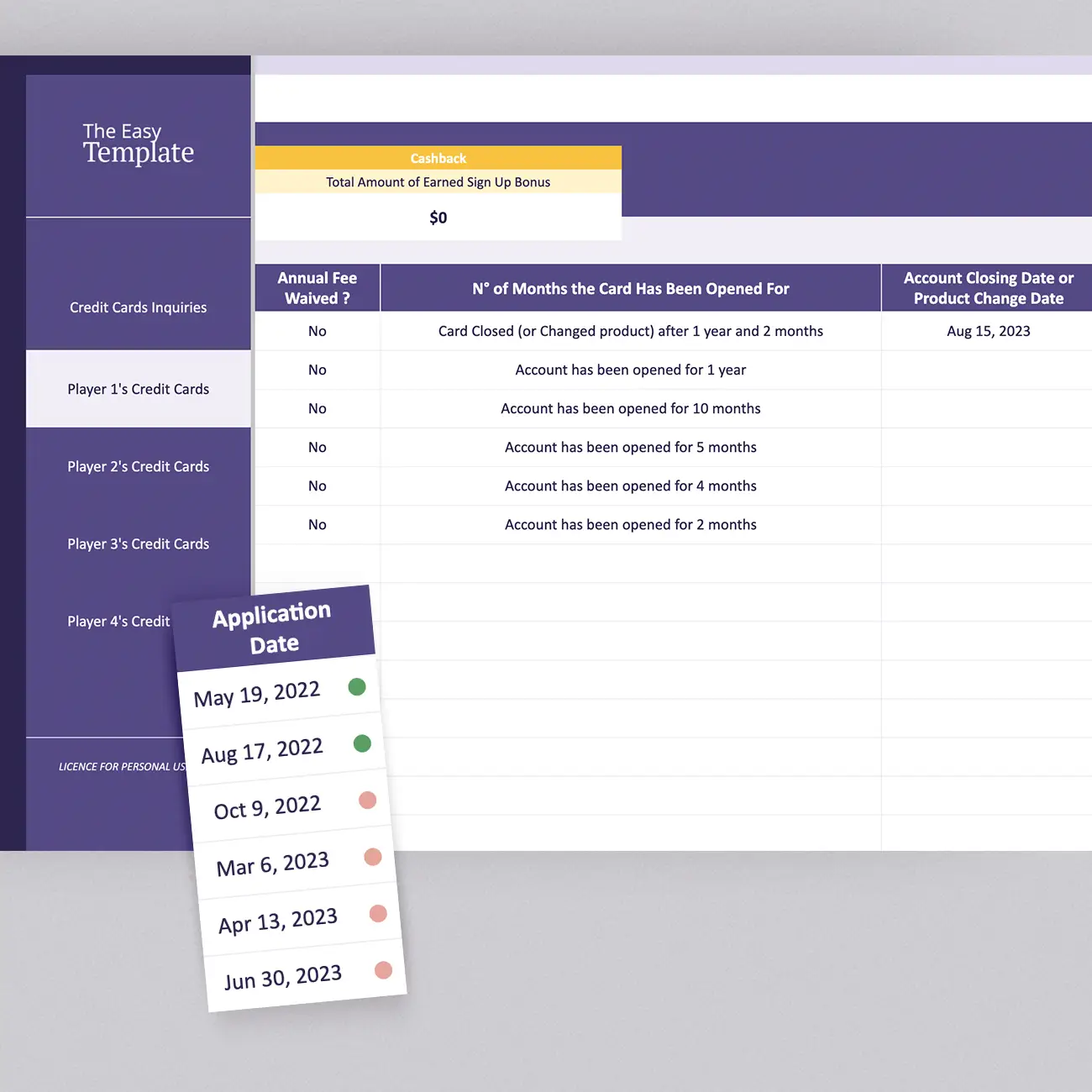Open the Credit Cards Inquiries sidebar tab
This screenshot has width=1092, height=1092.
coord(139,307)
